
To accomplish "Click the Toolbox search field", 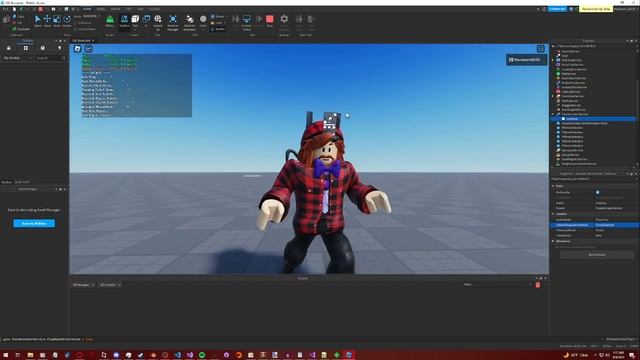I will [x=50, y=58].
